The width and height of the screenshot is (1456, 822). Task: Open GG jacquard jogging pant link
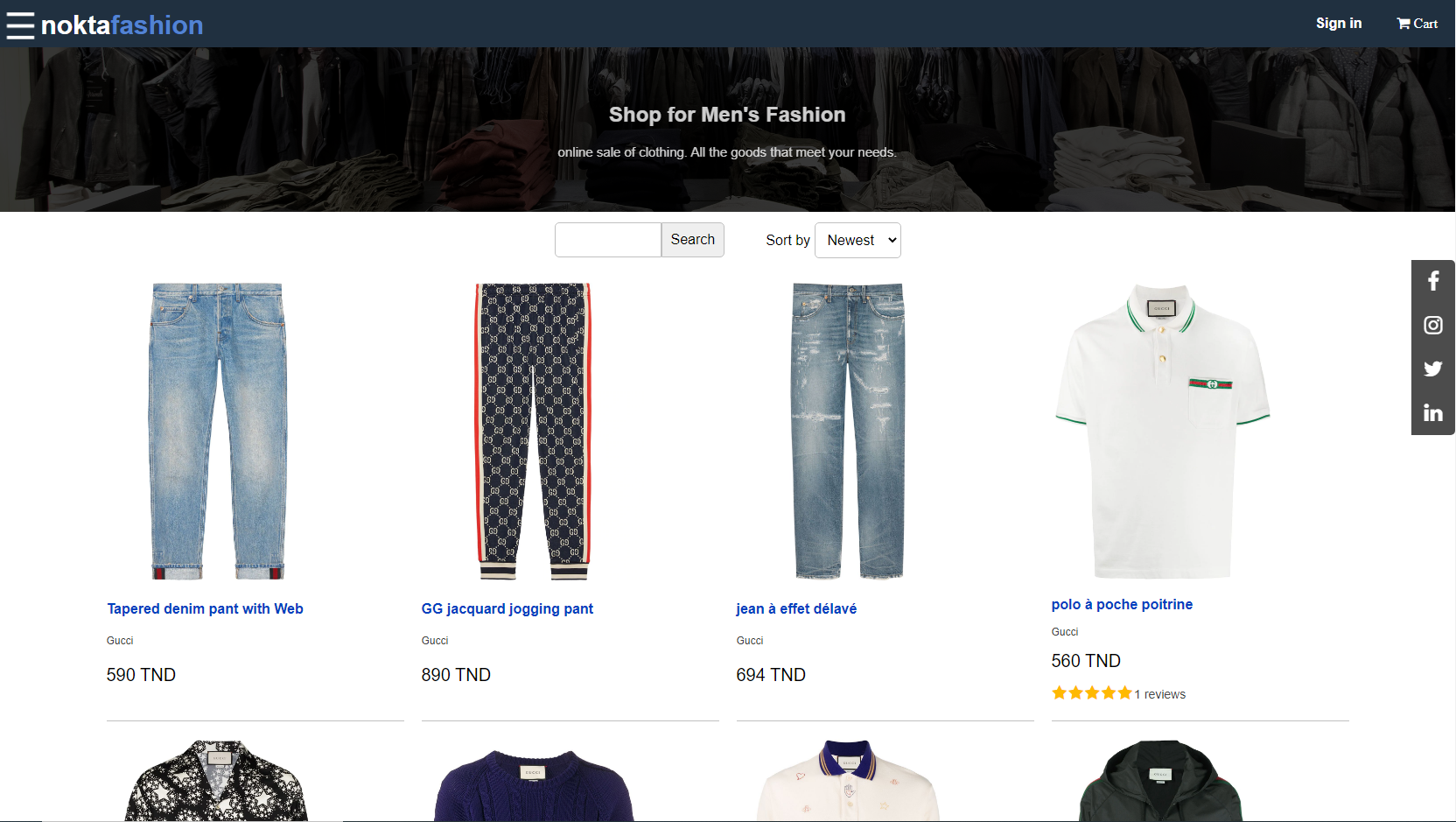pyautogui.click(x=507, y=608)
